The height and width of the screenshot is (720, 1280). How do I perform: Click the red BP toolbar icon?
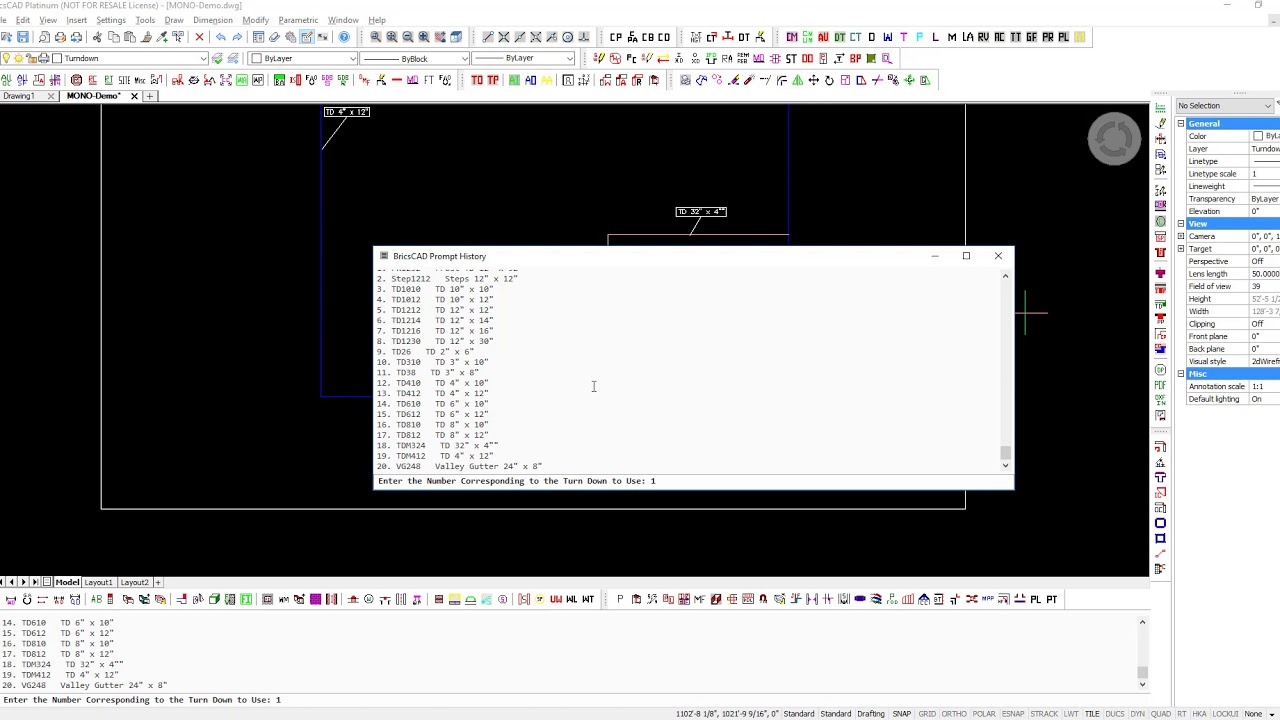coord(855,58)
